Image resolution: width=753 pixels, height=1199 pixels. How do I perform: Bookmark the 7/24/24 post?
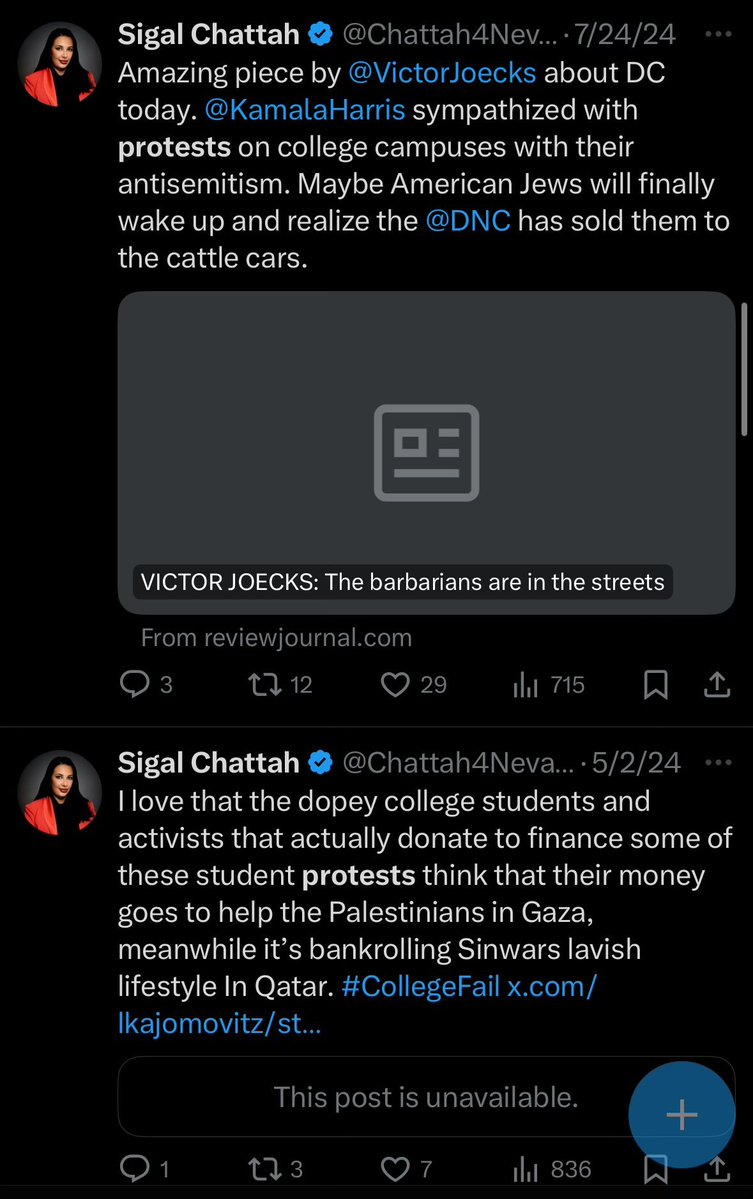pos(655,685)
